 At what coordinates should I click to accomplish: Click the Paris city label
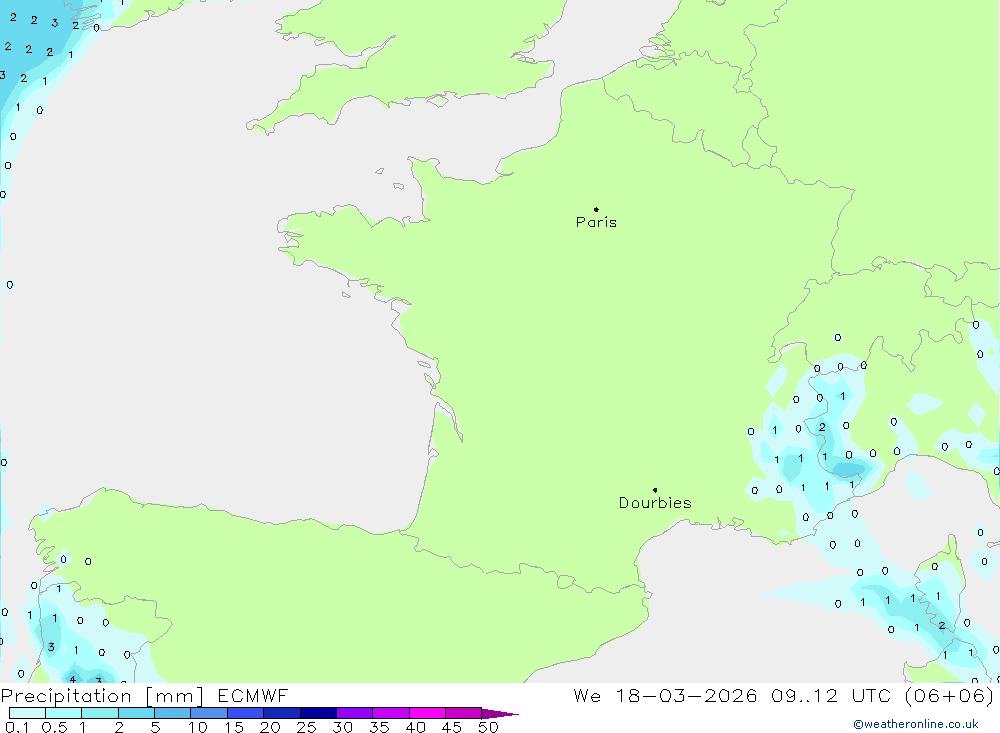click(x=596, y=222)
